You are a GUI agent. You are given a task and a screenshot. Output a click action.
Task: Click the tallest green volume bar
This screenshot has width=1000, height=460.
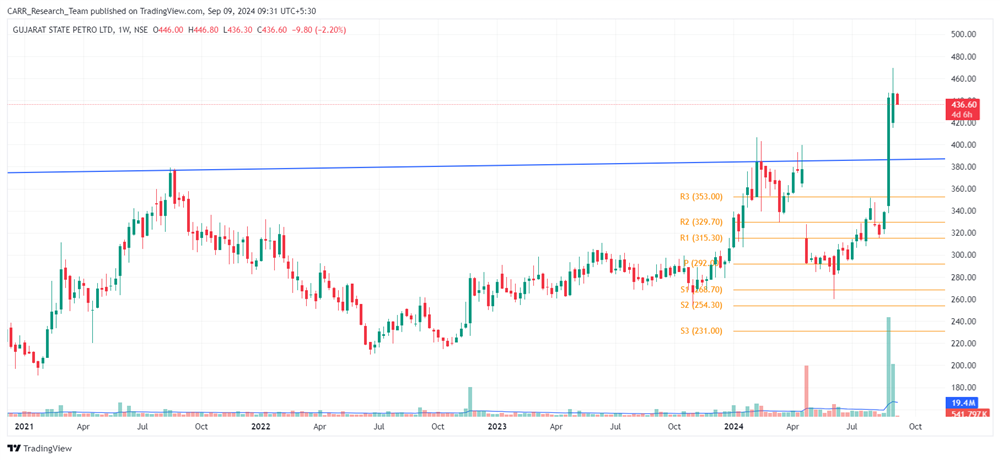click(x=888, y=367)
